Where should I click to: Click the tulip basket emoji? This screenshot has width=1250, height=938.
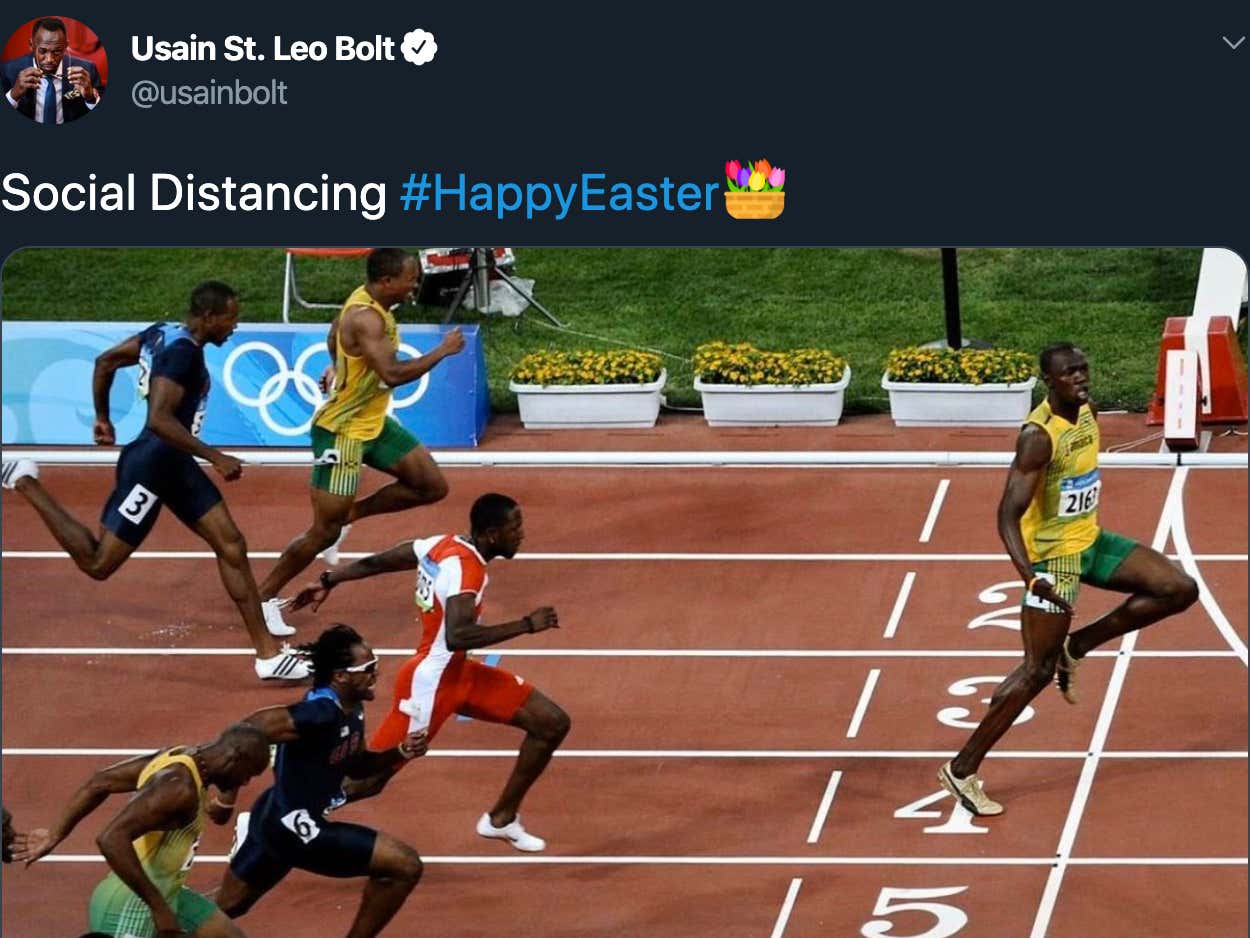755,189
